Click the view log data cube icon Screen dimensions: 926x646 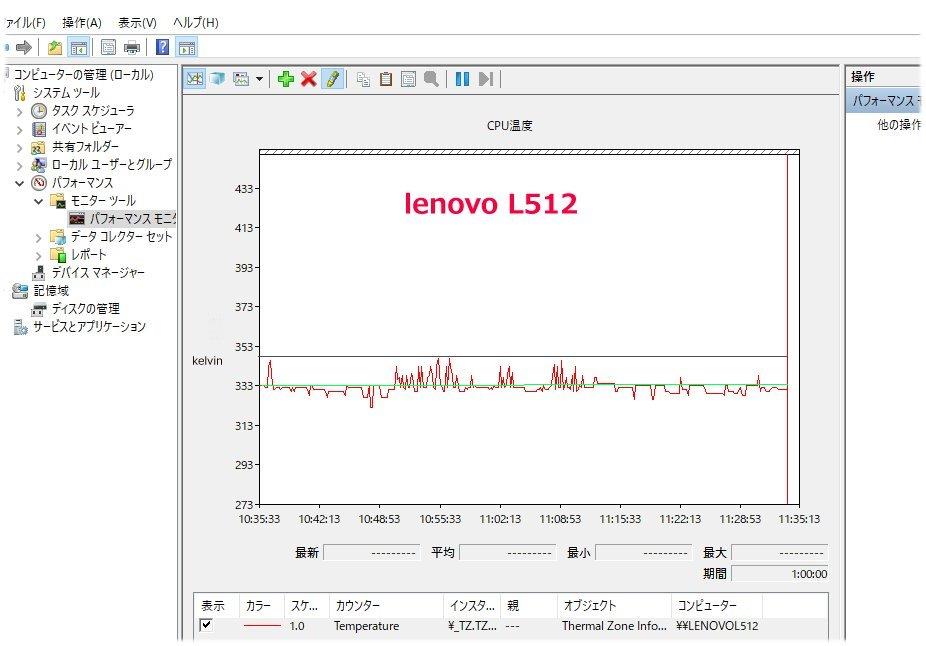[x=218, y=79]
